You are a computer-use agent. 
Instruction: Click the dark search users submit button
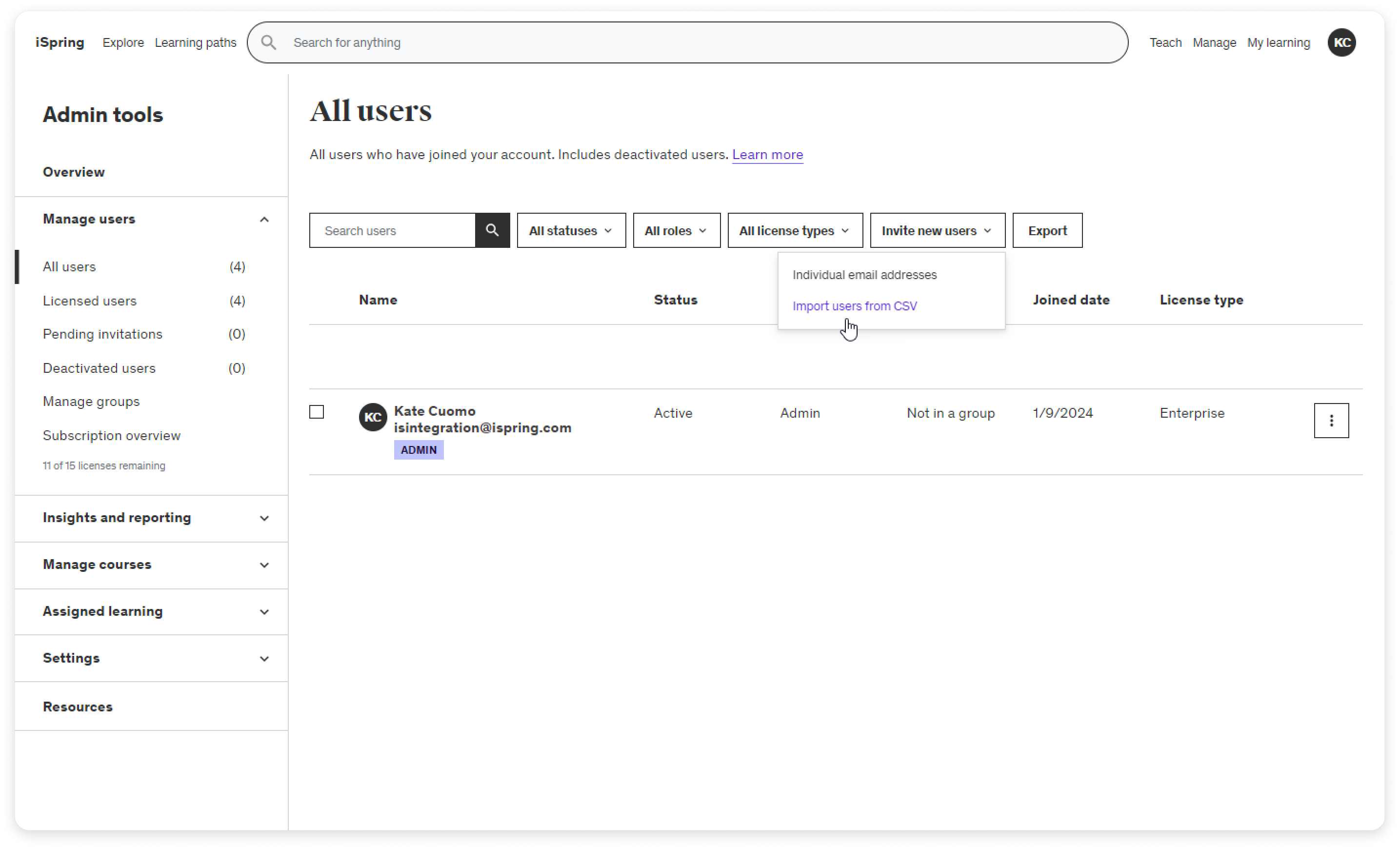pos(492,230)
